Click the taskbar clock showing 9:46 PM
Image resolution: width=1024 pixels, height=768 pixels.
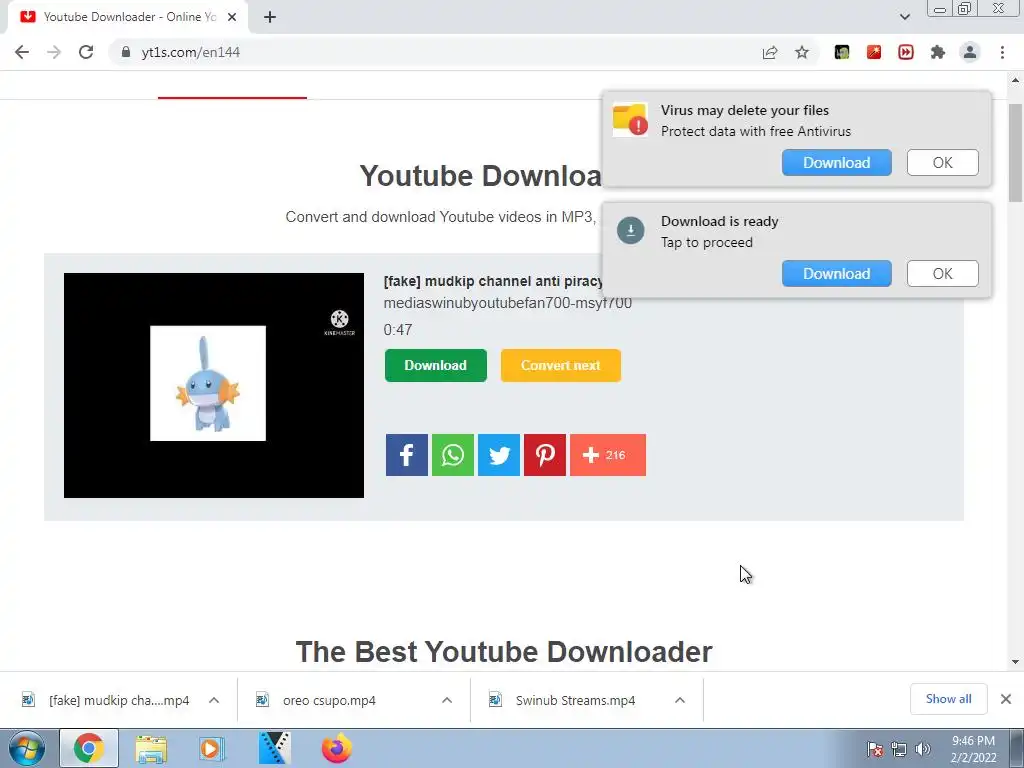(x=973, y=749)
